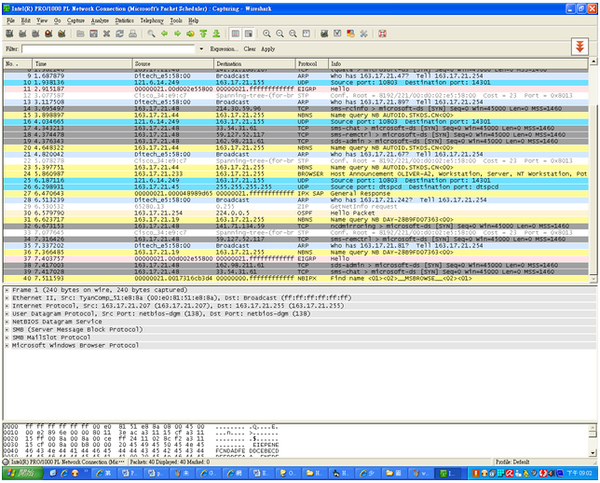600x483 pixels.
Task: Expand SMB MailSlot Protocol node
Action: pos(7,338)
